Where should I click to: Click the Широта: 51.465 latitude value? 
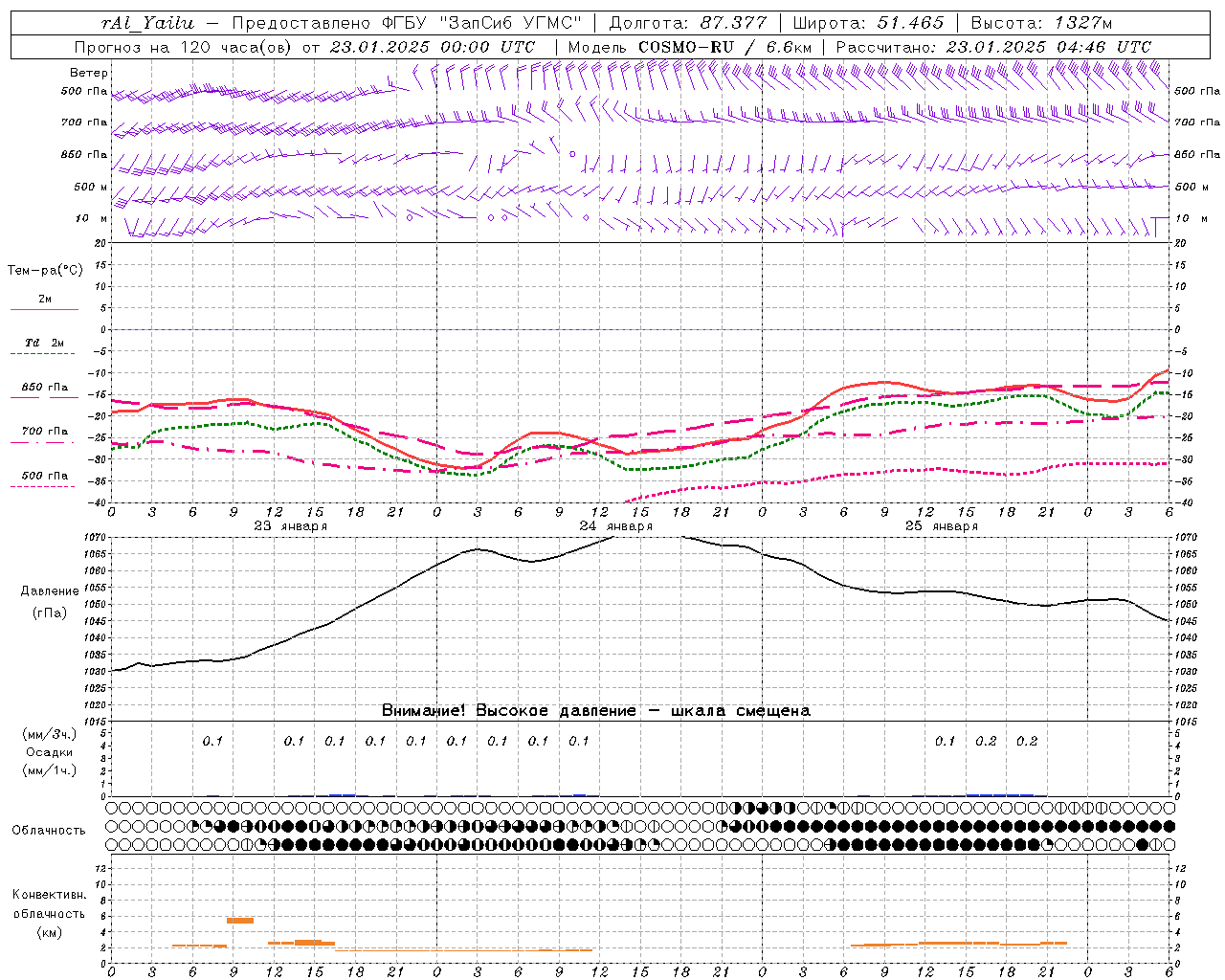click(868, 23)
